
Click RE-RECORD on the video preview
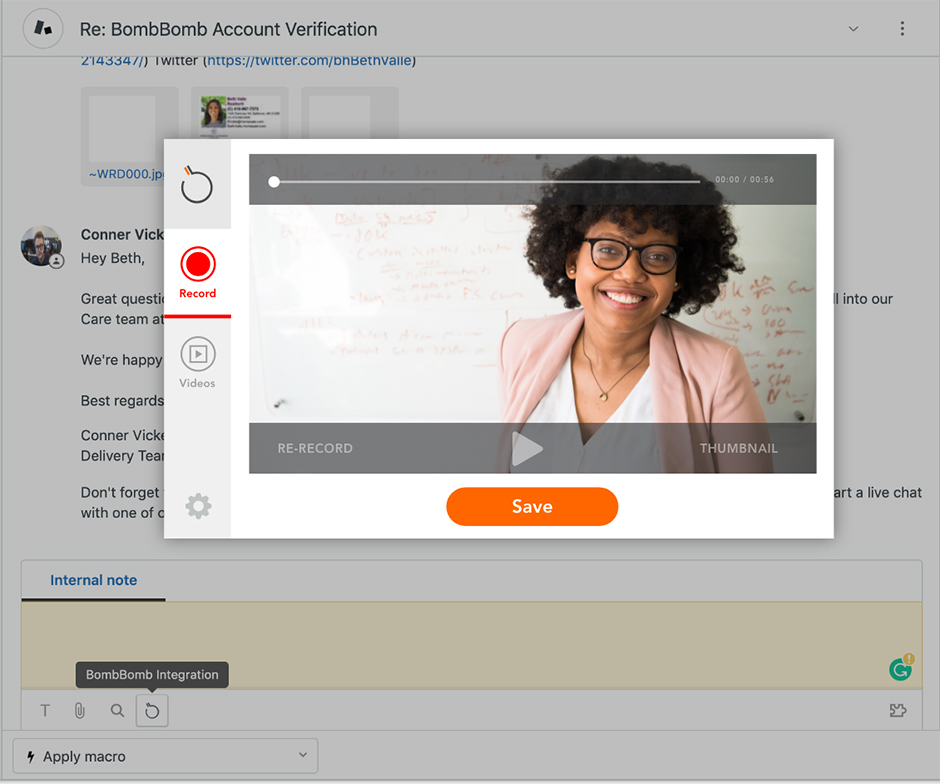(315, 448)
